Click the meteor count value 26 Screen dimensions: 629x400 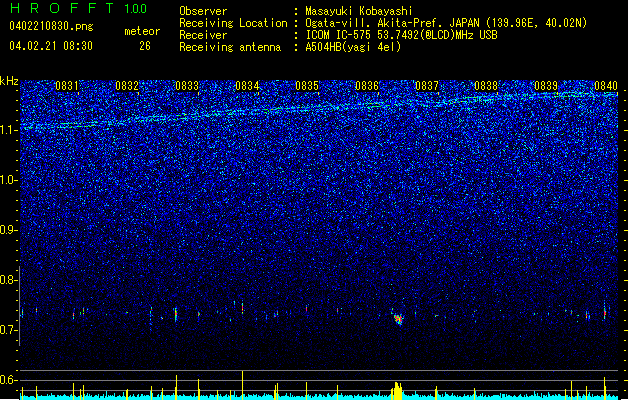click(x=145, y=46)
